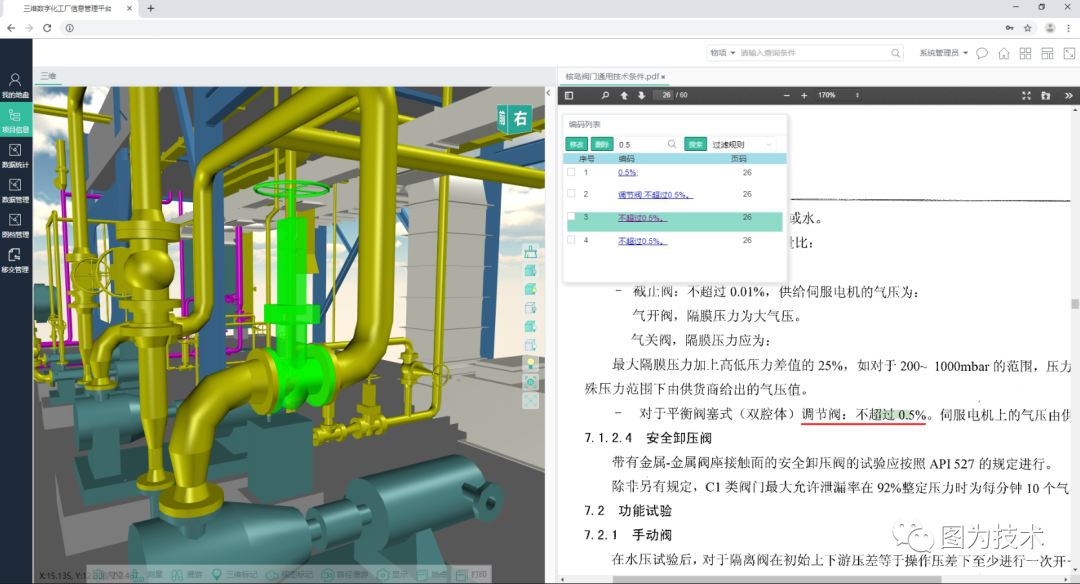Focus the 请输入查询条件 search field
The image size is (1080, 584).
813,53
